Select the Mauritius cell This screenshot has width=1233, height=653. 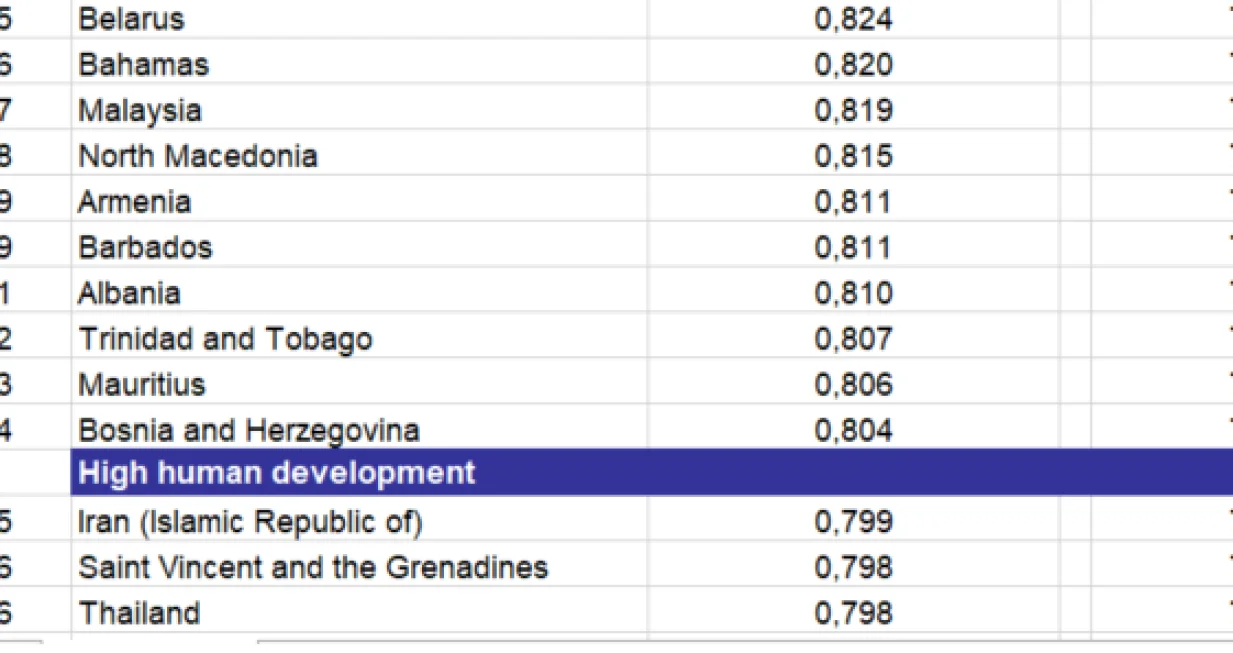pyautogui.click(x=142, y=385)
